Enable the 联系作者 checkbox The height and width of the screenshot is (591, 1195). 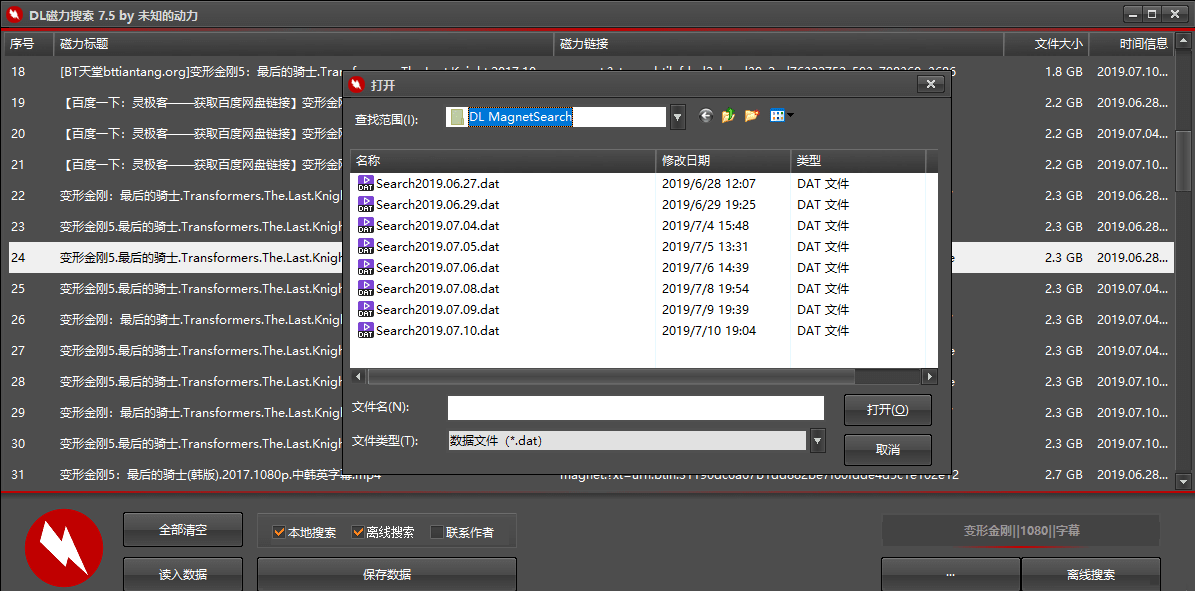click(x=437, y=532)
